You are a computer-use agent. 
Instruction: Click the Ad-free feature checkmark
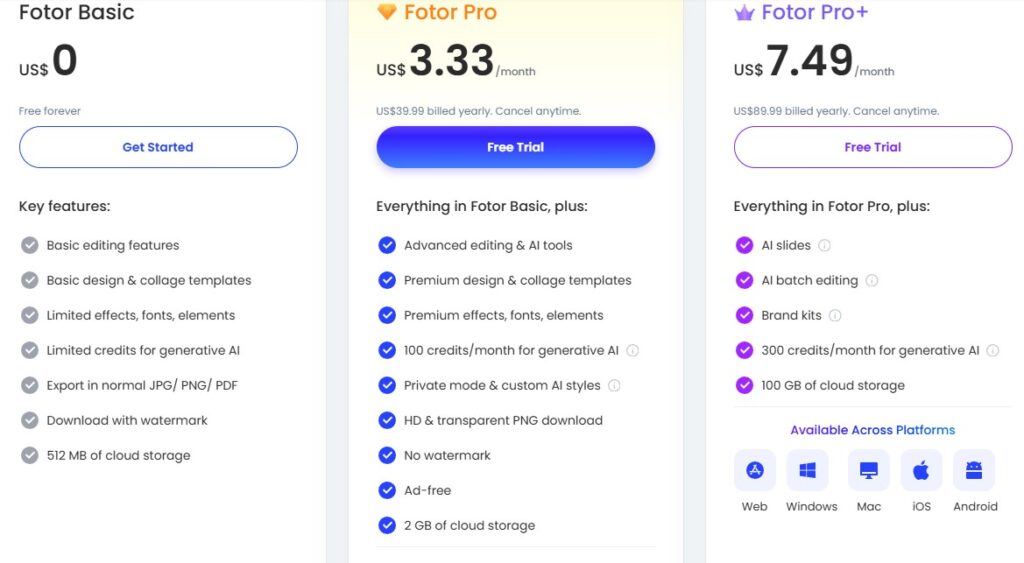click(387, 491)
